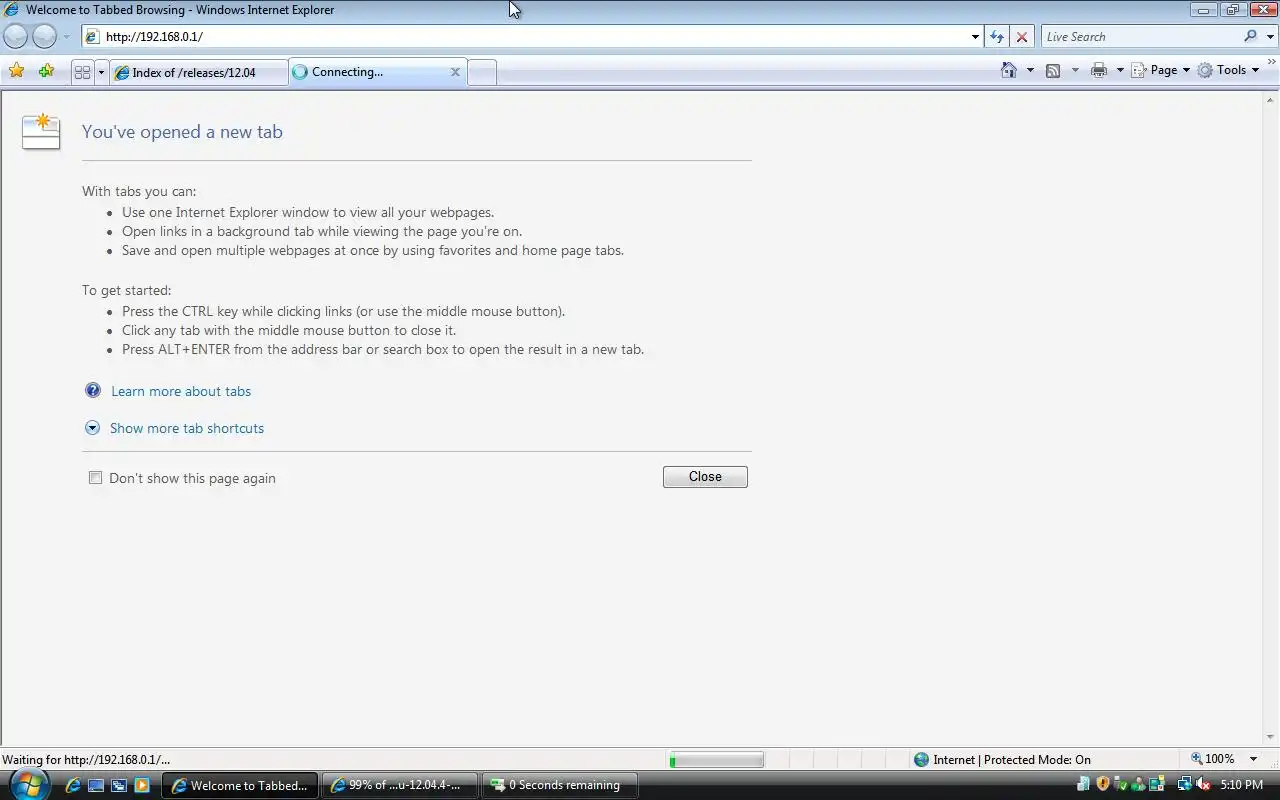Image resolution: width=1280 pixels, height=800 pixels.
Task: Click the Windows Security shield tray icon
Action: (1103, 785)
